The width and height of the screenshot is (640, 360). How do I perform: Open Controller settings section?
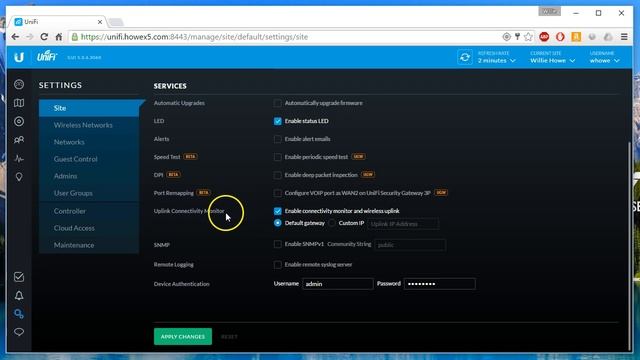click(89, 211)
